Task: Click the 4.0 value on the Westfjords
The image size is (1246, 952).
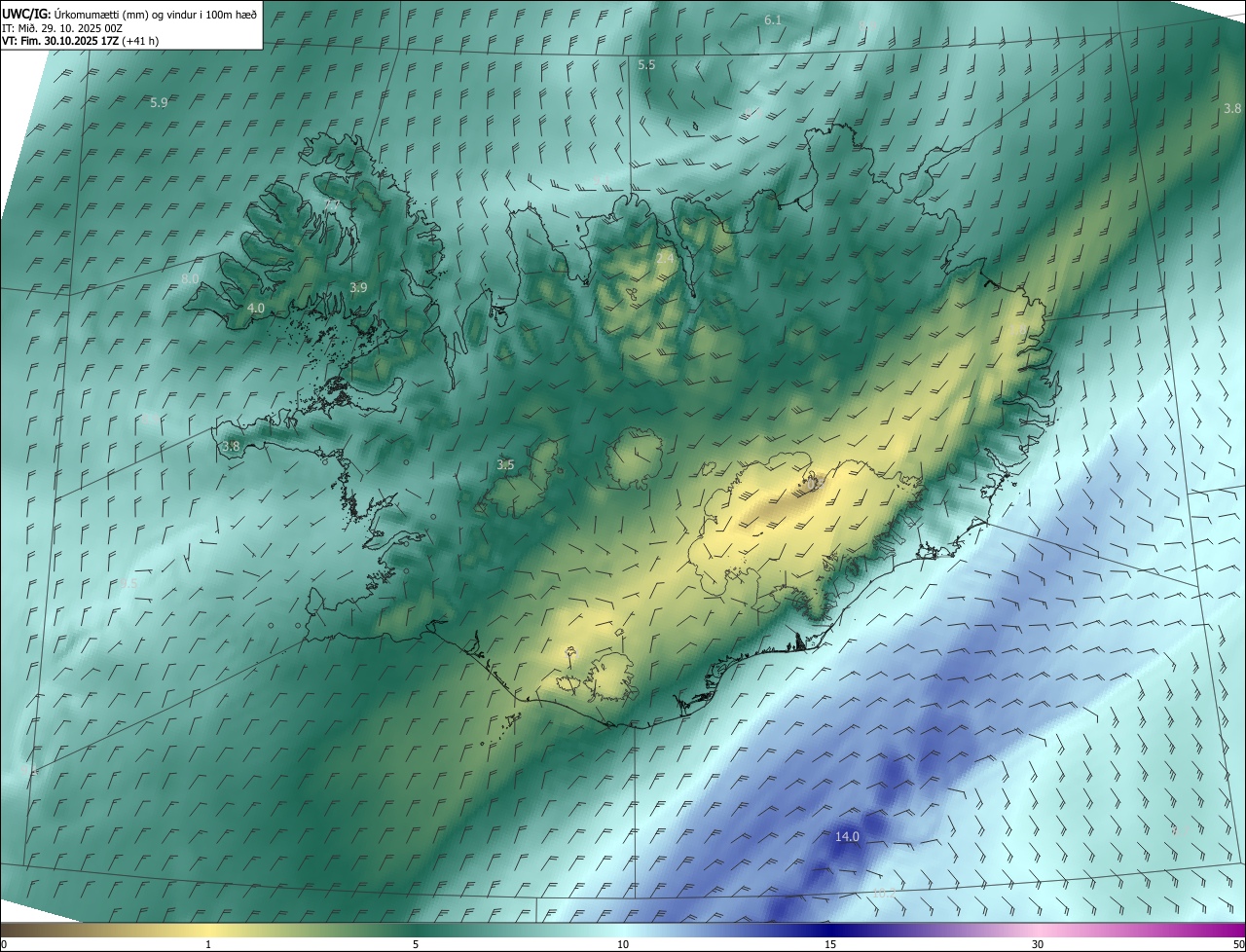Action: click(x=256, y=308)
